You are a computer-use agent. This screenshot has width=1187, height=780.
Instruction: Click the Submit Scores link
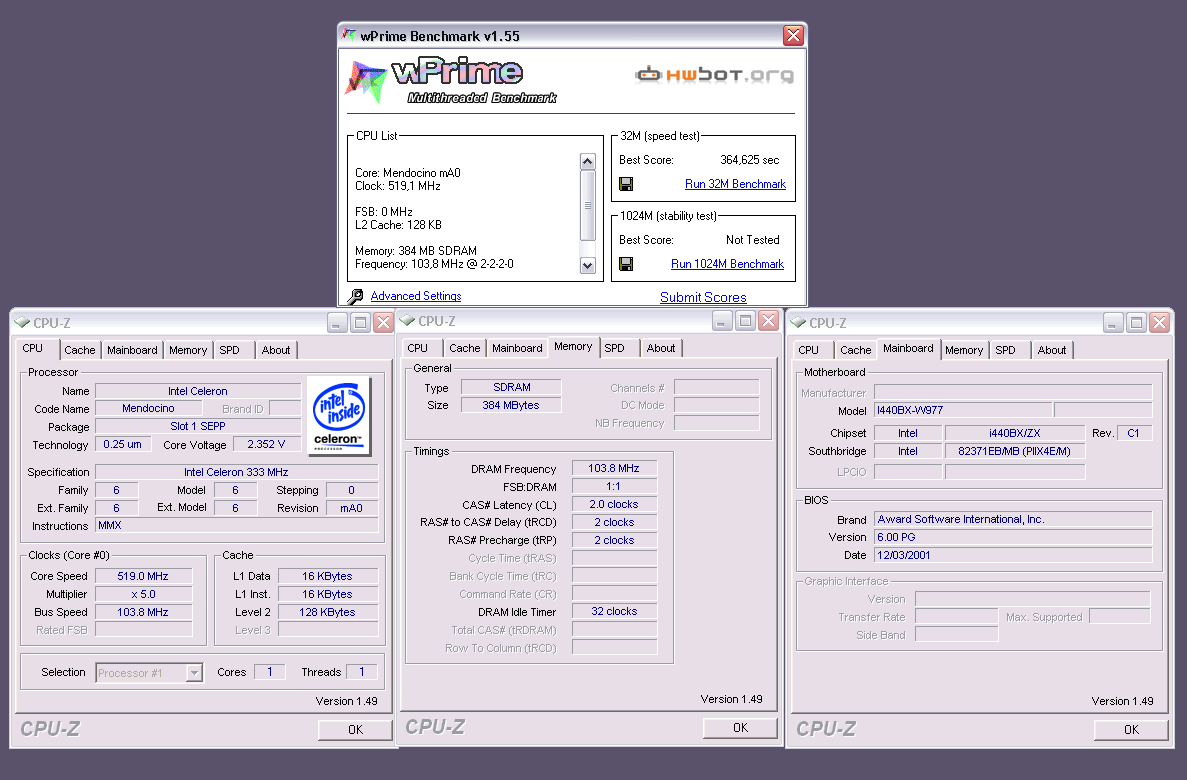point(703,298)
